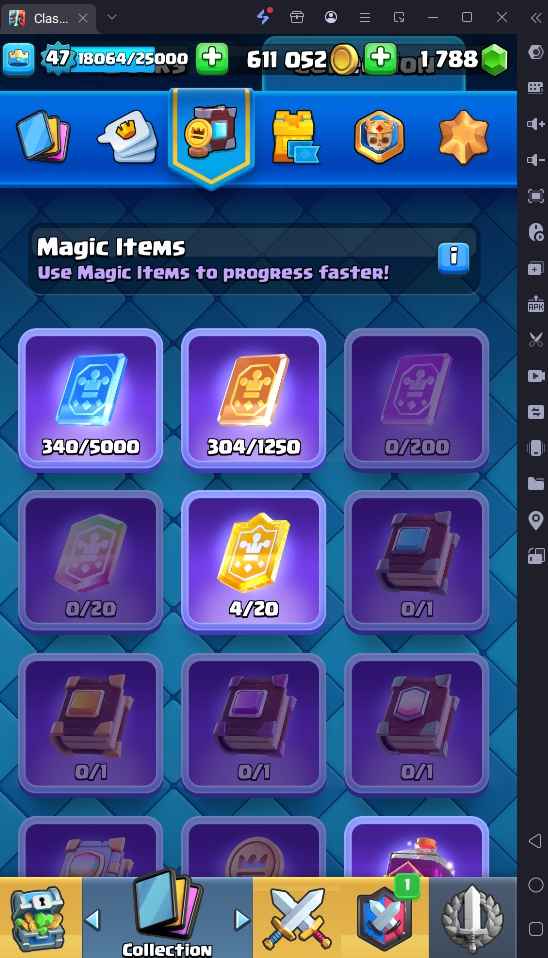This screenshot has height=958, width=548.
Task: Open the emulator tab dropdown chevron
Action: click(x=112, y=17)
